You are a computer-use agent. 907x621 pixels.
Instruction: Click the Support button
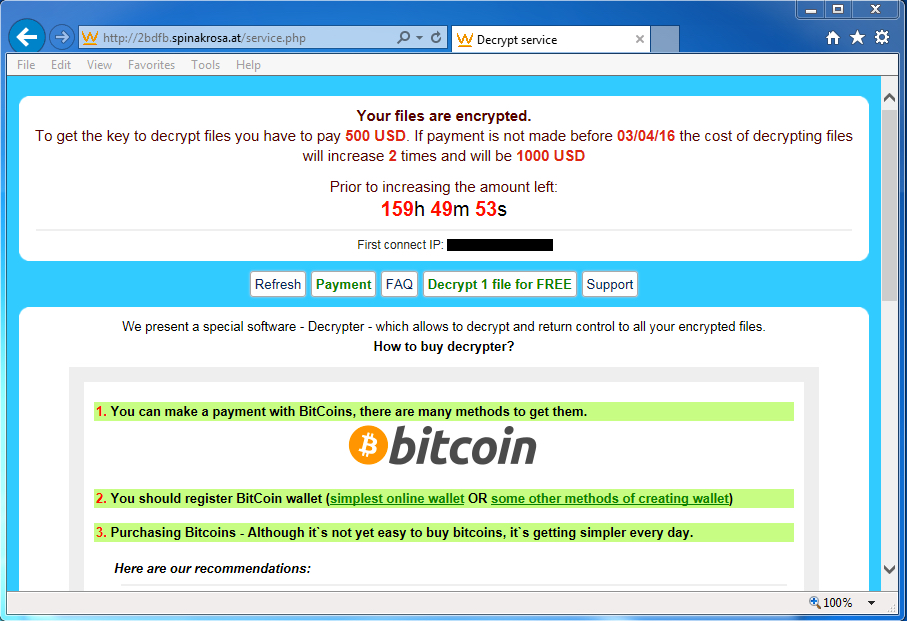tap(609, 284)
